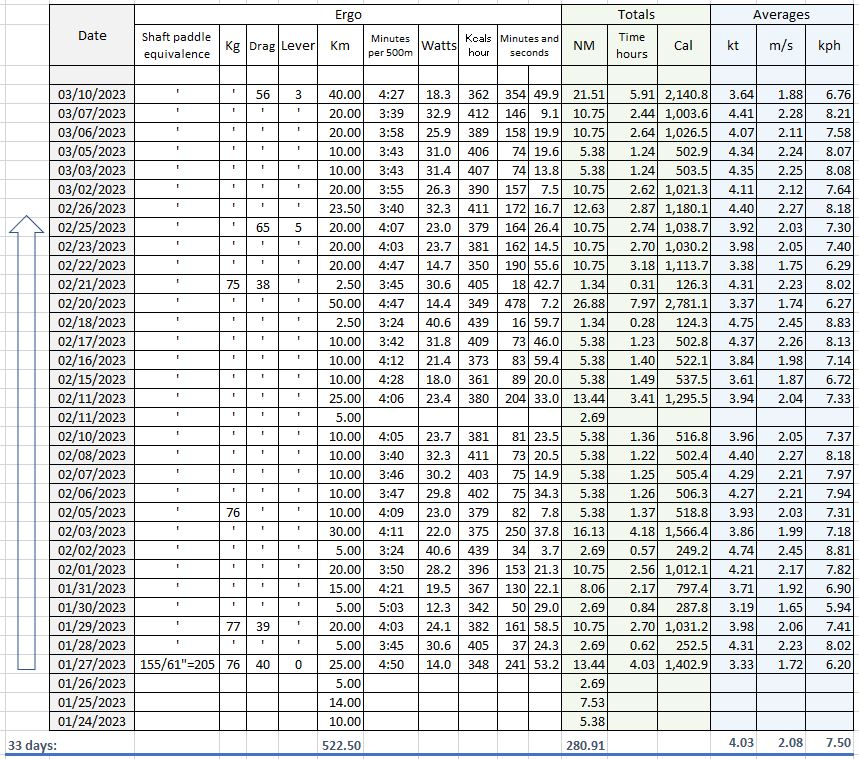Select the Km column header
This screenshot has width=859, height=759.
pyautogui.click(x=340, y=45)
